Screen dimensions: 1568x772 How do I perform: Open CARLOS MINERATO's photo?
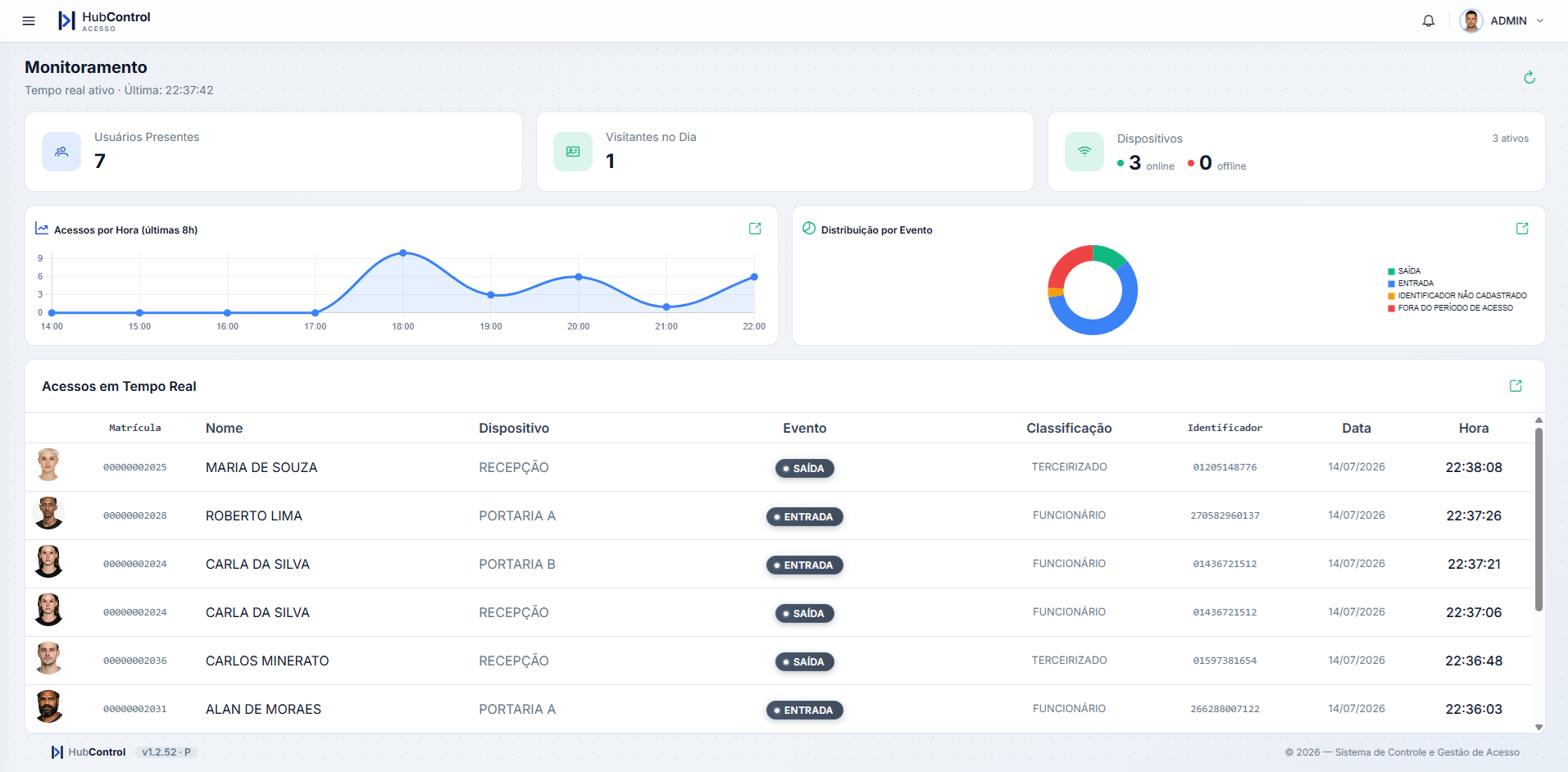[x=48, y=658]
